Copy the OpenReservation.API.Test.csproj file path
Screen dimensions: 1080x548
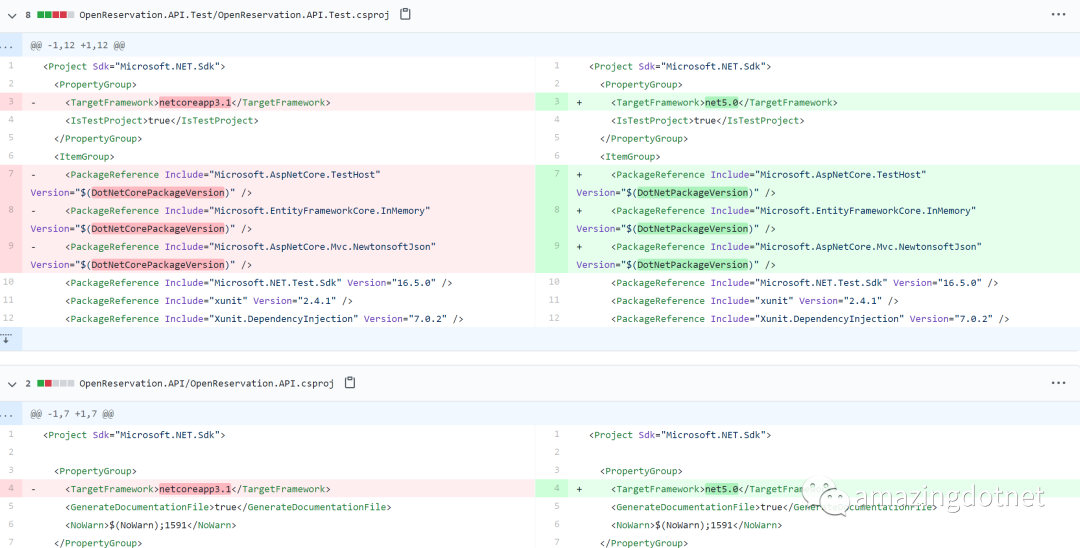(x=405, y=14)
